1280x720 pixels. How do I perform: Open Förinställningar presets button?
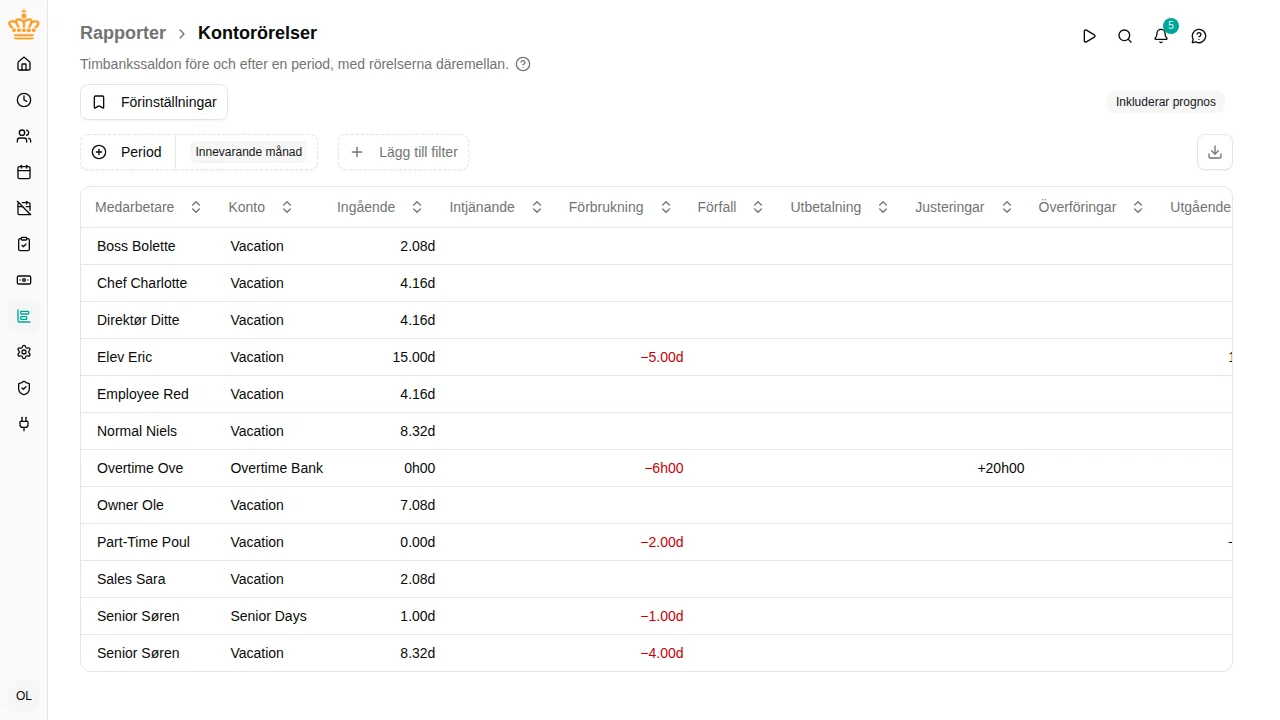click(x=154, y=102)
